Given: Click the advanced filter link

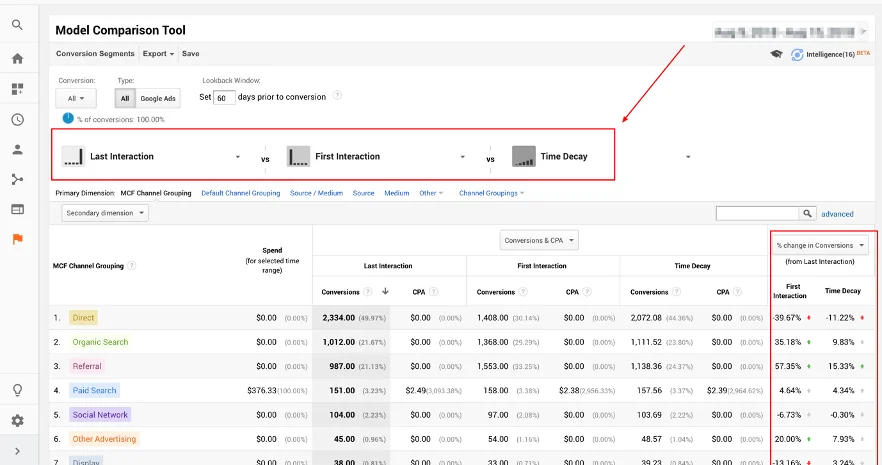Looking at the screenshot, I should pyautogui.click(x=837, y=214).
